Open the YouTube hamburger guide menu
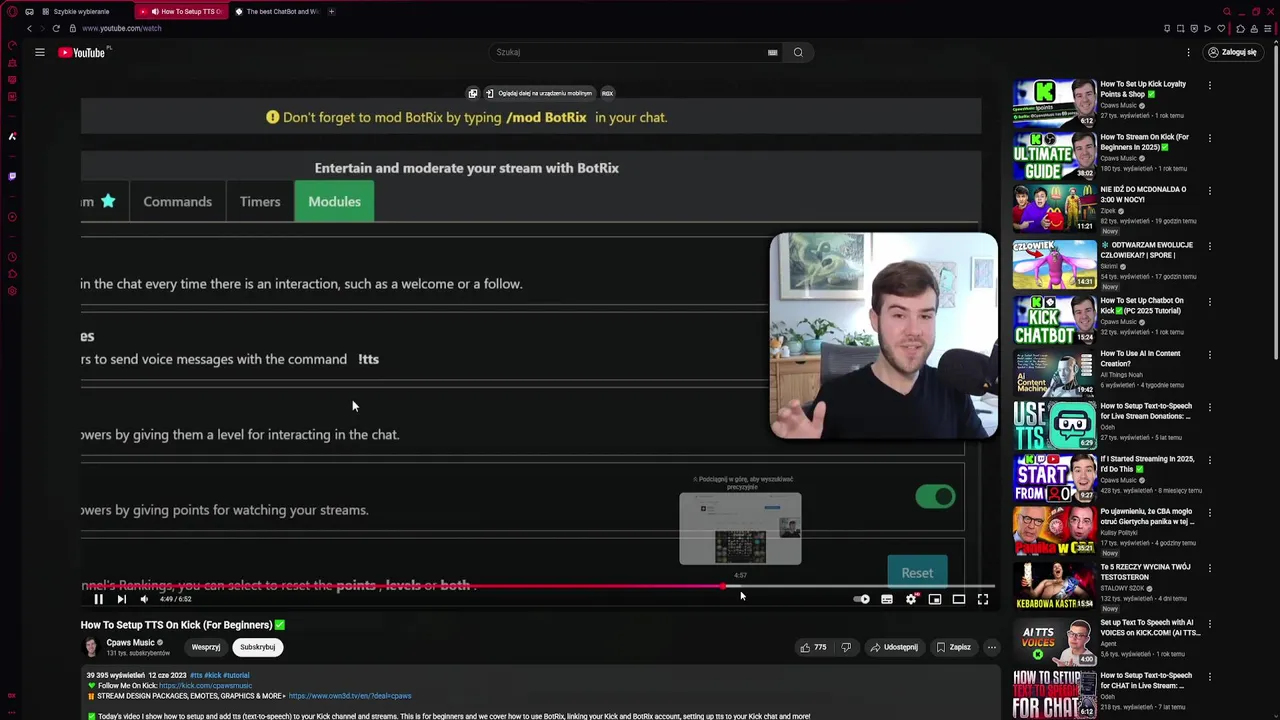This screenshot has width=1280, height=720. tap(40, 52)
